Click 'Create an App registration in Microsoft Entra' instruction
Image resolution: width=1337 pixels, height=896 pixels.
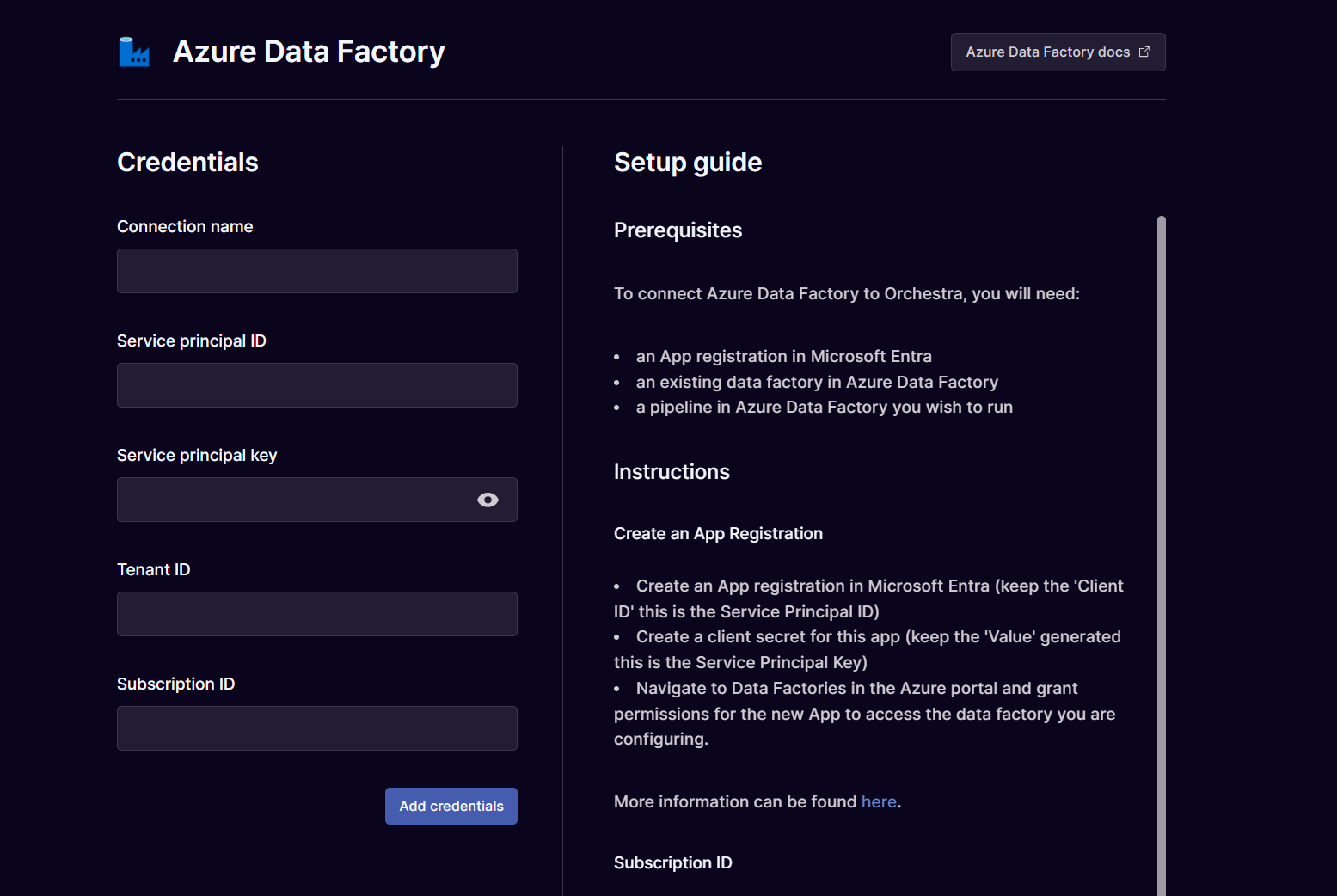868,598
